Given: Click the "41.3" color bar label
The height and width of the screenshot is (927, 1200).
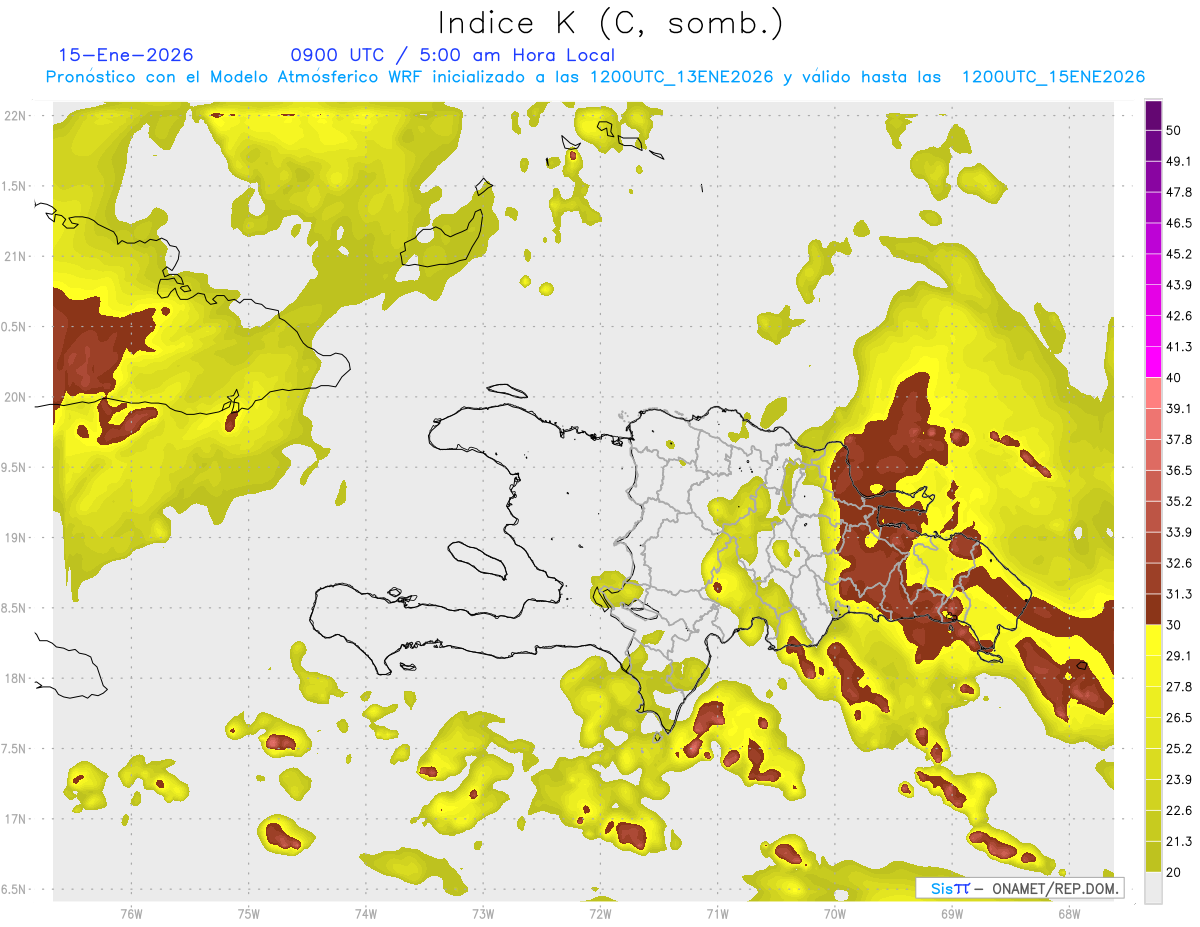Looking at the screenshot, I should click(x=1179, y=348).
